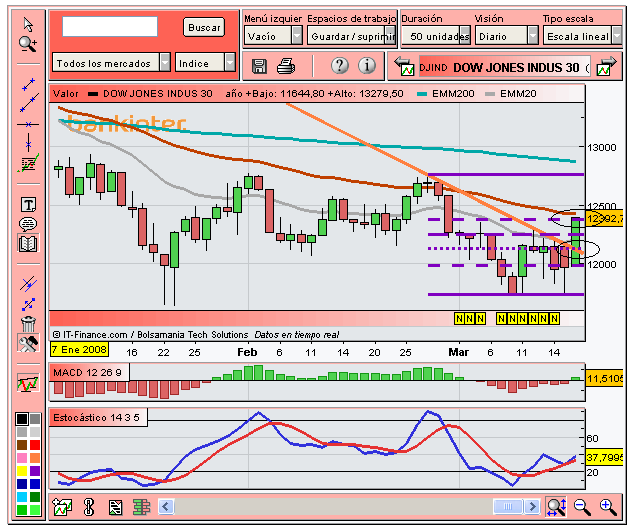
Task: Click the 'Buscar' button
Action: pos(204,27)
